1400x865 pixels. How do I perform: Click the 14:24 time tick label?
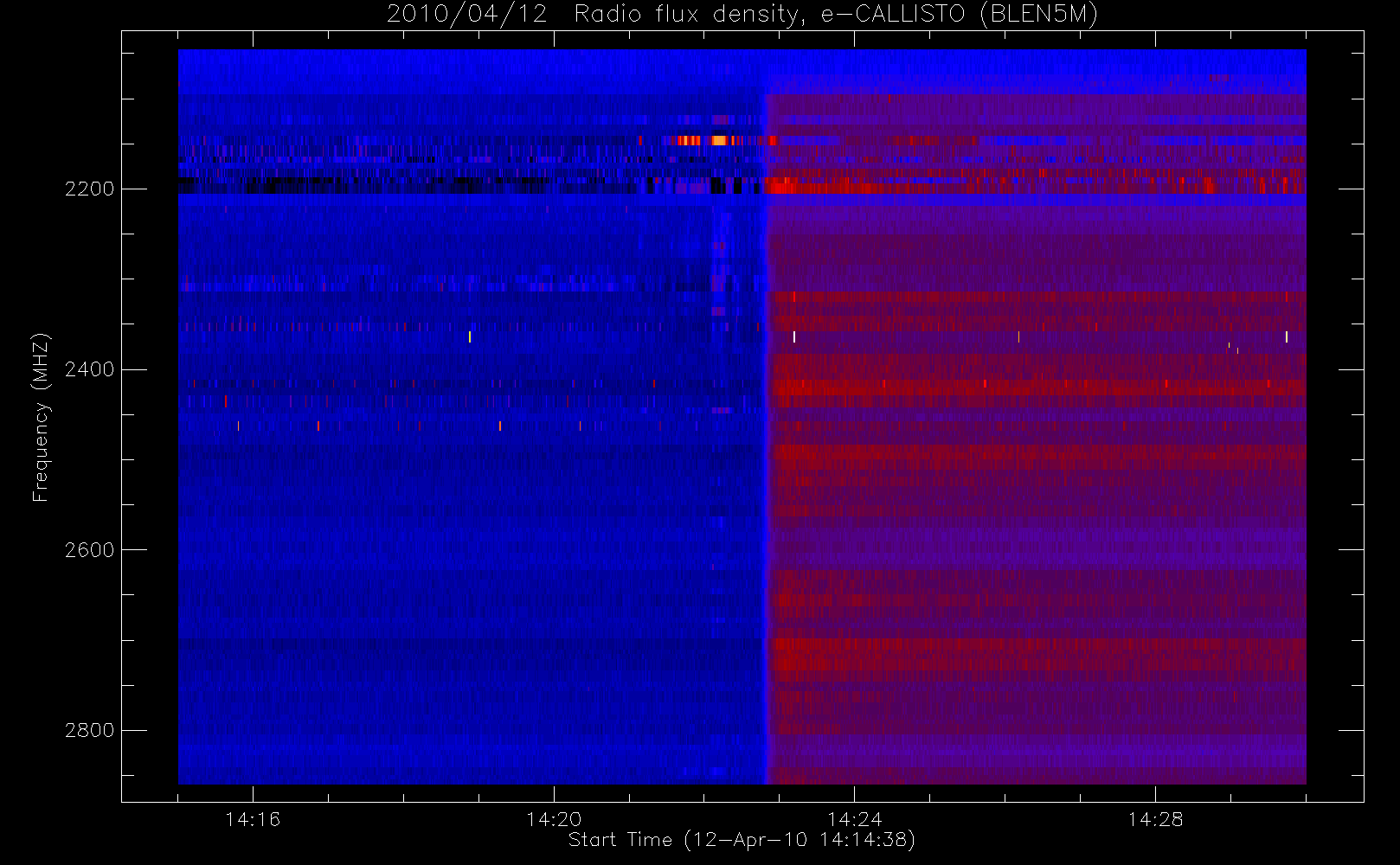pyautogui.click(x=854, y=819)
